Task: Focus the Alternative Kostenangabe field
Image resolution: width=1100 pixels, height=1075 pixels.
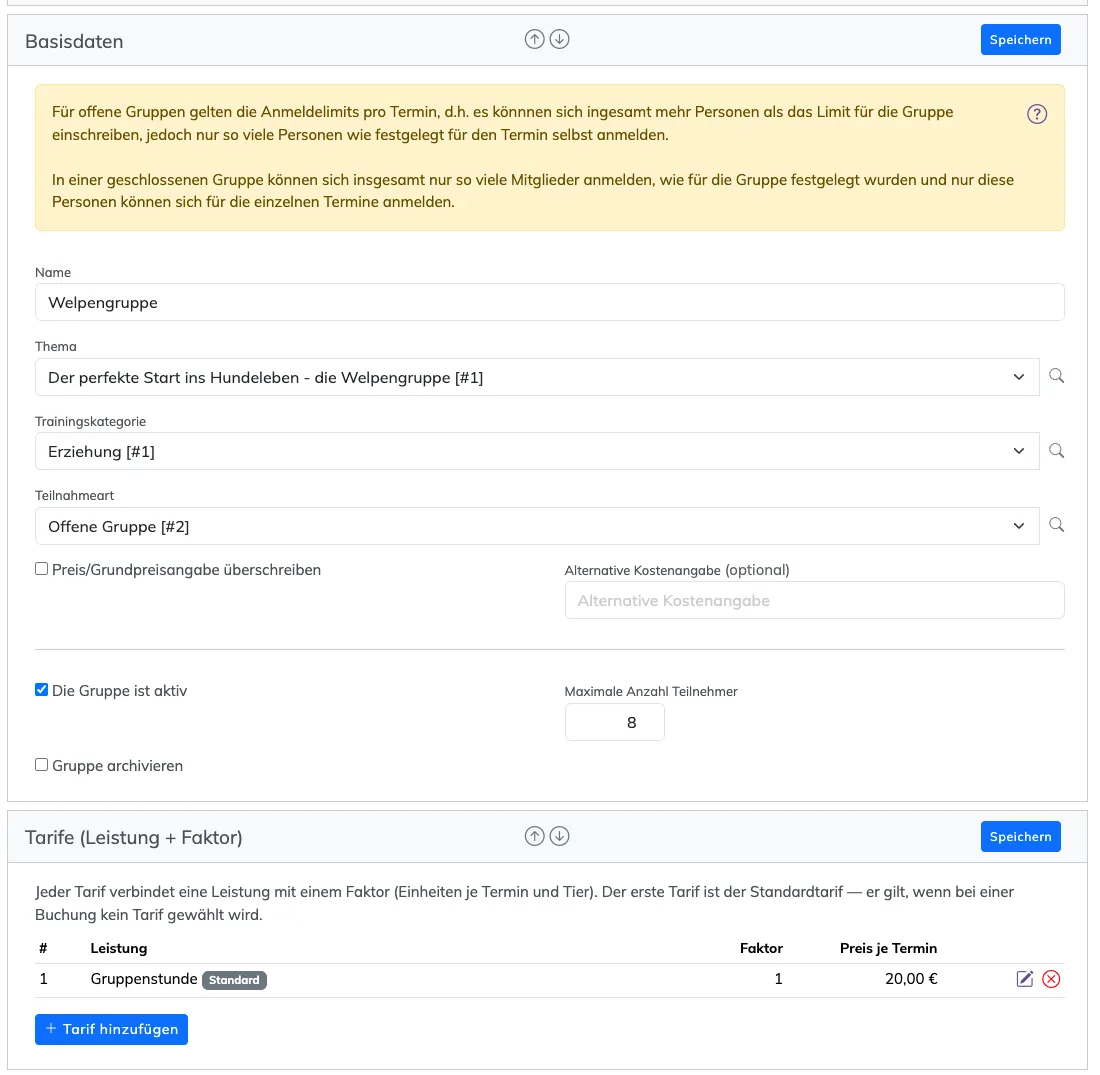Action: tap(814, 601)
